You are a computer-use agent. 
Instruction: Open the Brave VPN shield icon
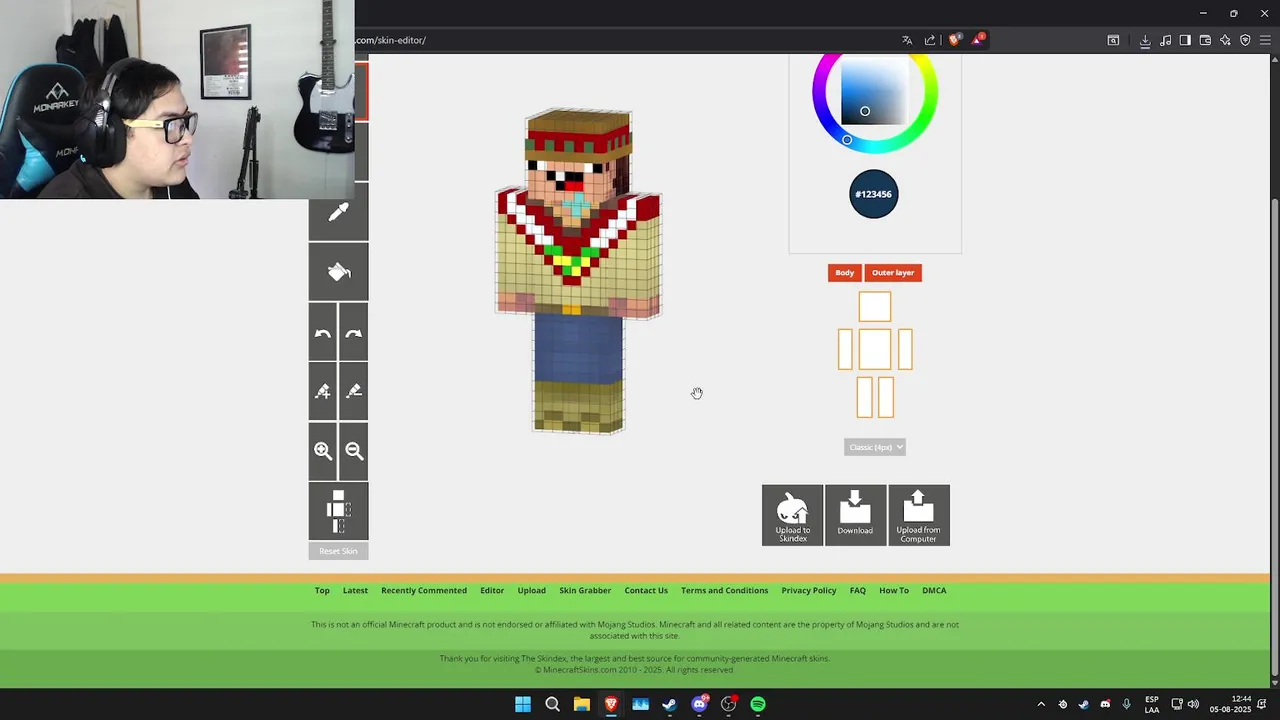(1245, 40)
